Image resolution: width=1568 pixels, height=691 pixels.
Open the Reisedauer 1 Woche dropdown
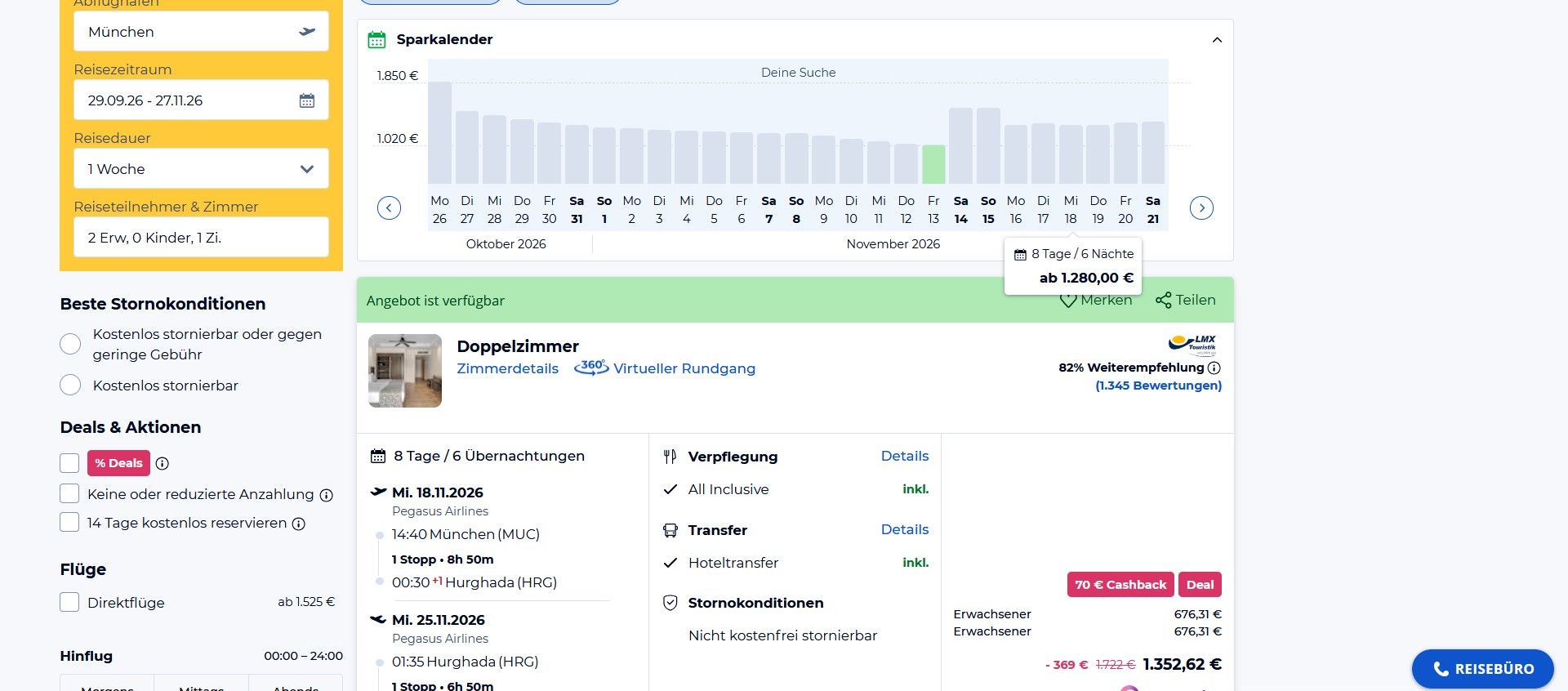[201, 168]
